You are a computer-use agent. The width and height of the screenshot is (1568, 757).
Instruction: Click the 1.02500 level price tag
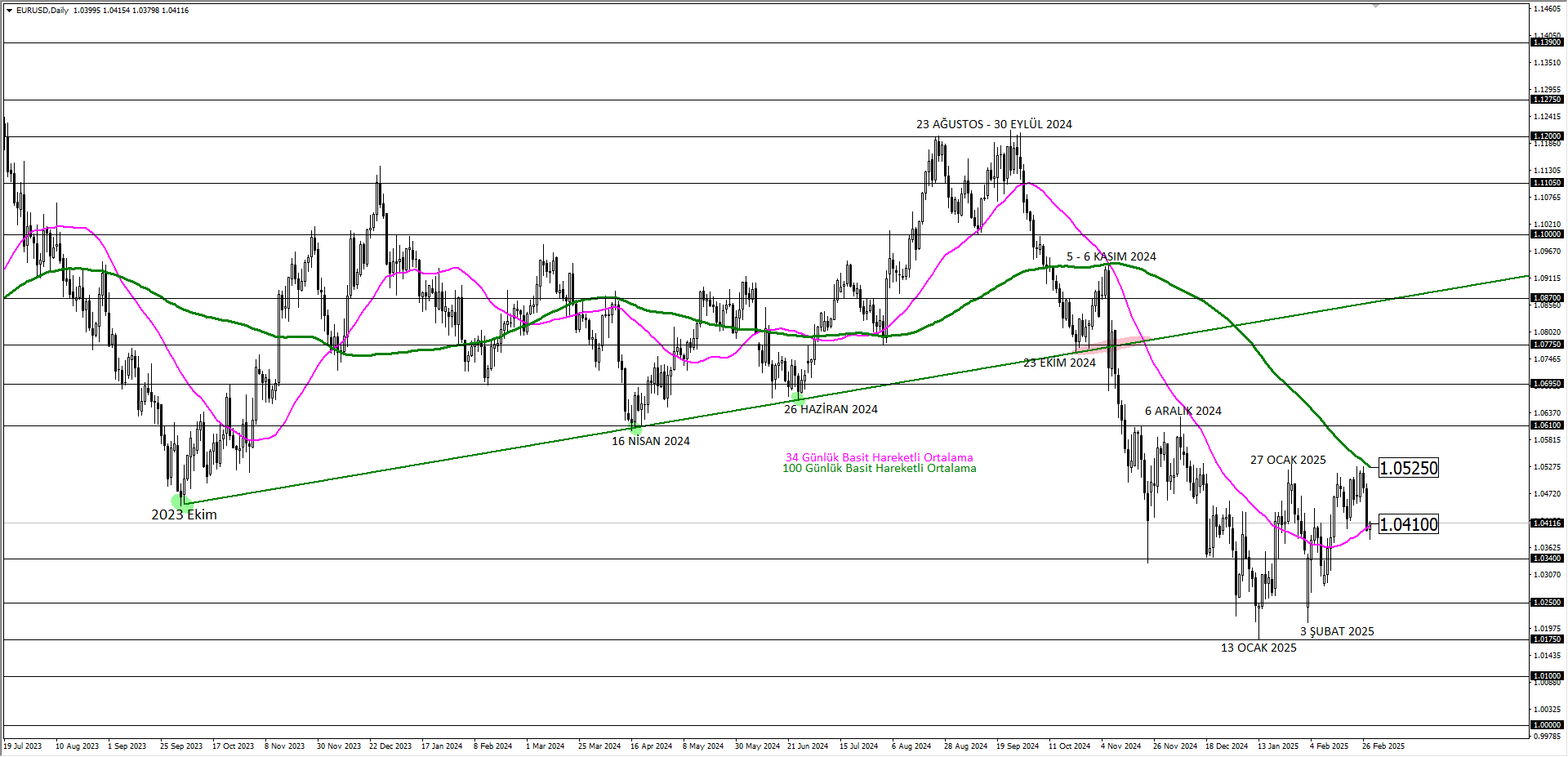point(1547,603)
